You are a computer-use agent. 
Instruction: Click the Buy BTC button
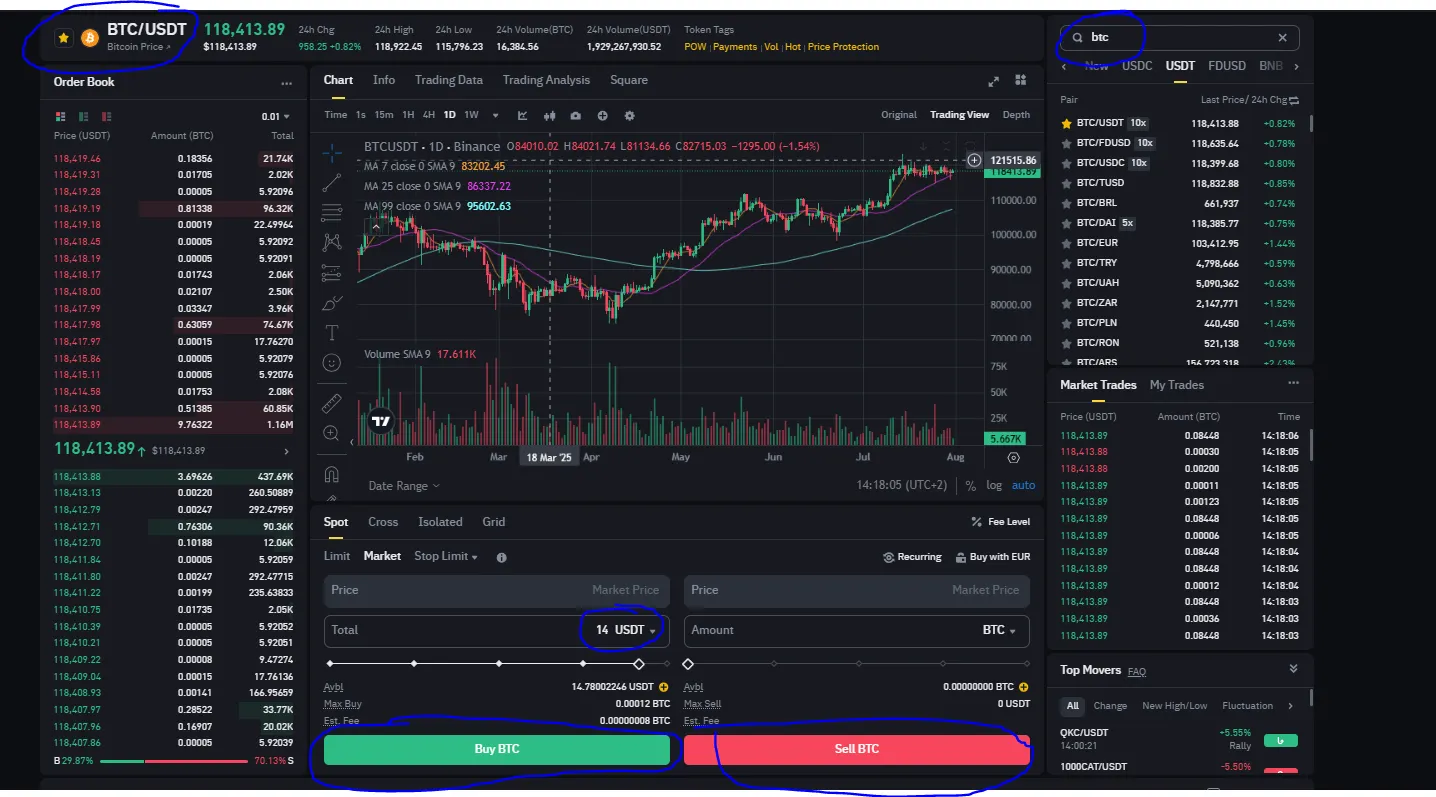point(497,749)
